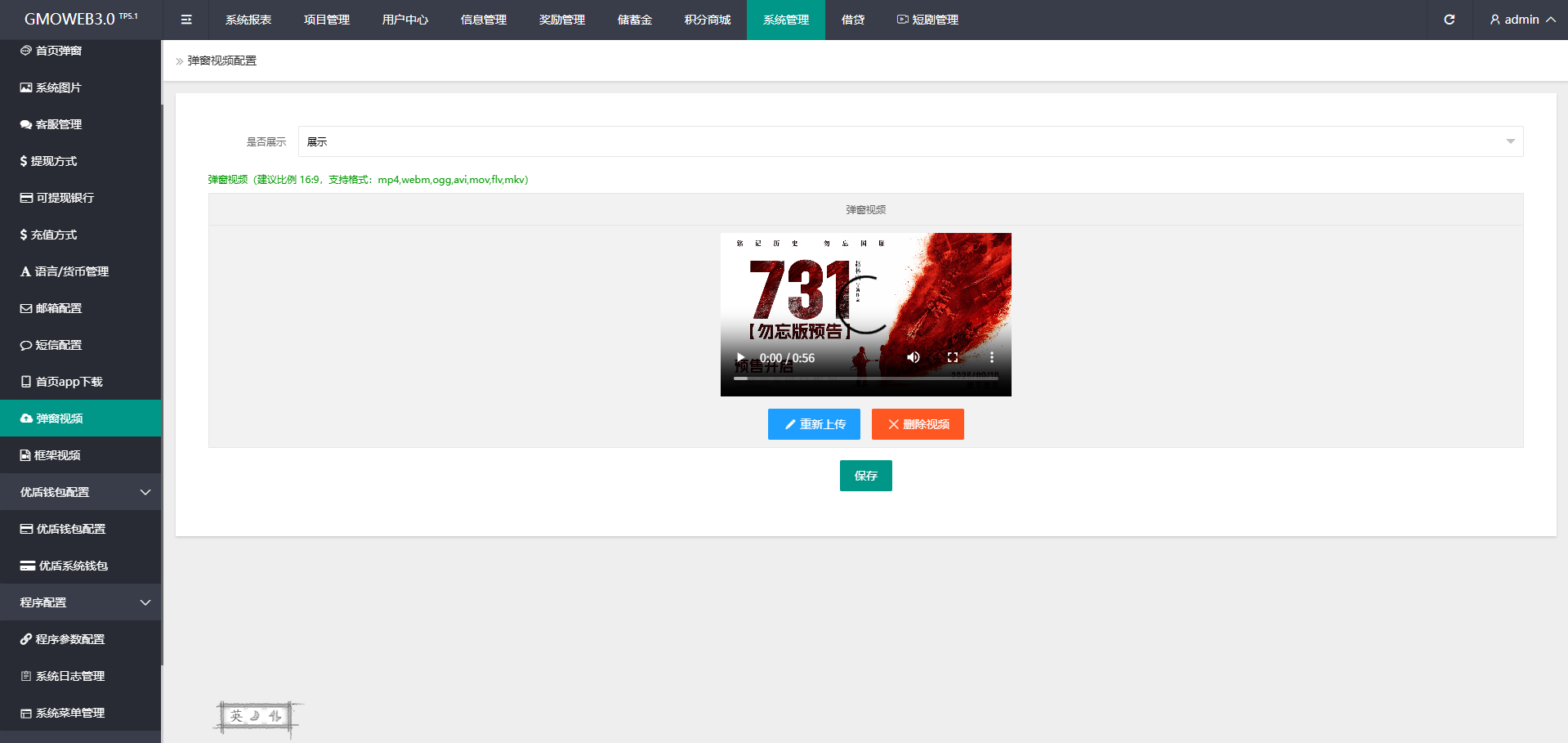Click the video progress bar

tap(865, 378)
